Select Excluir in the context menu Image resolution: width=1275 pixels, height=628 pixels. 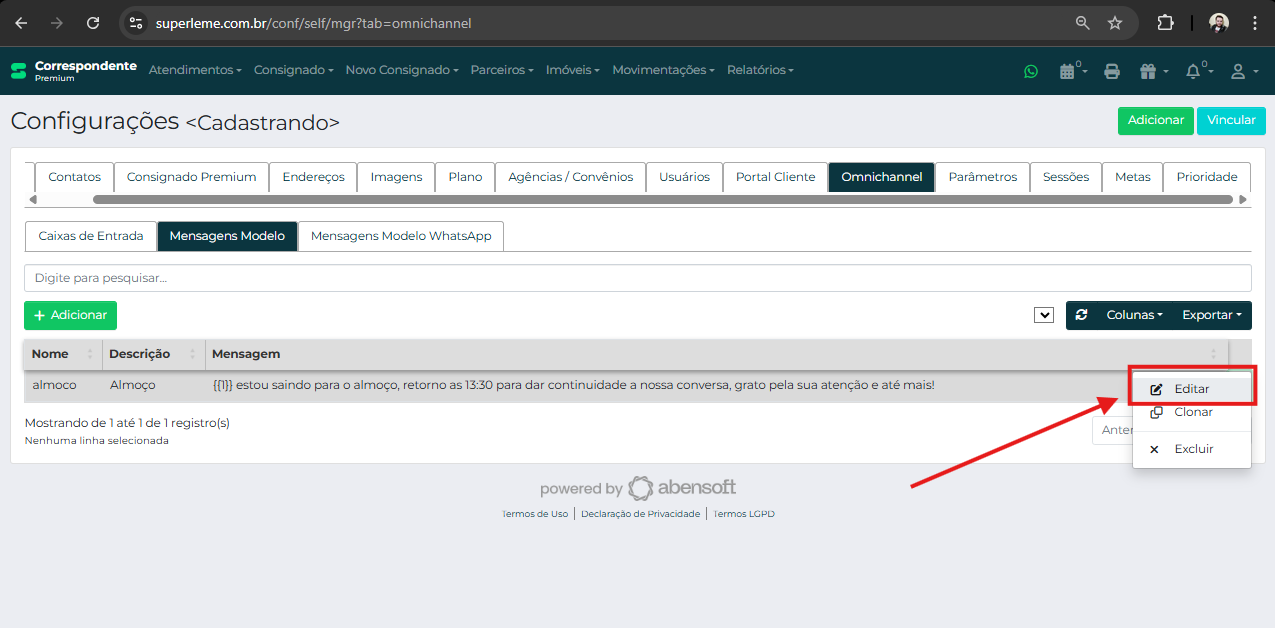coord(1193,449)
